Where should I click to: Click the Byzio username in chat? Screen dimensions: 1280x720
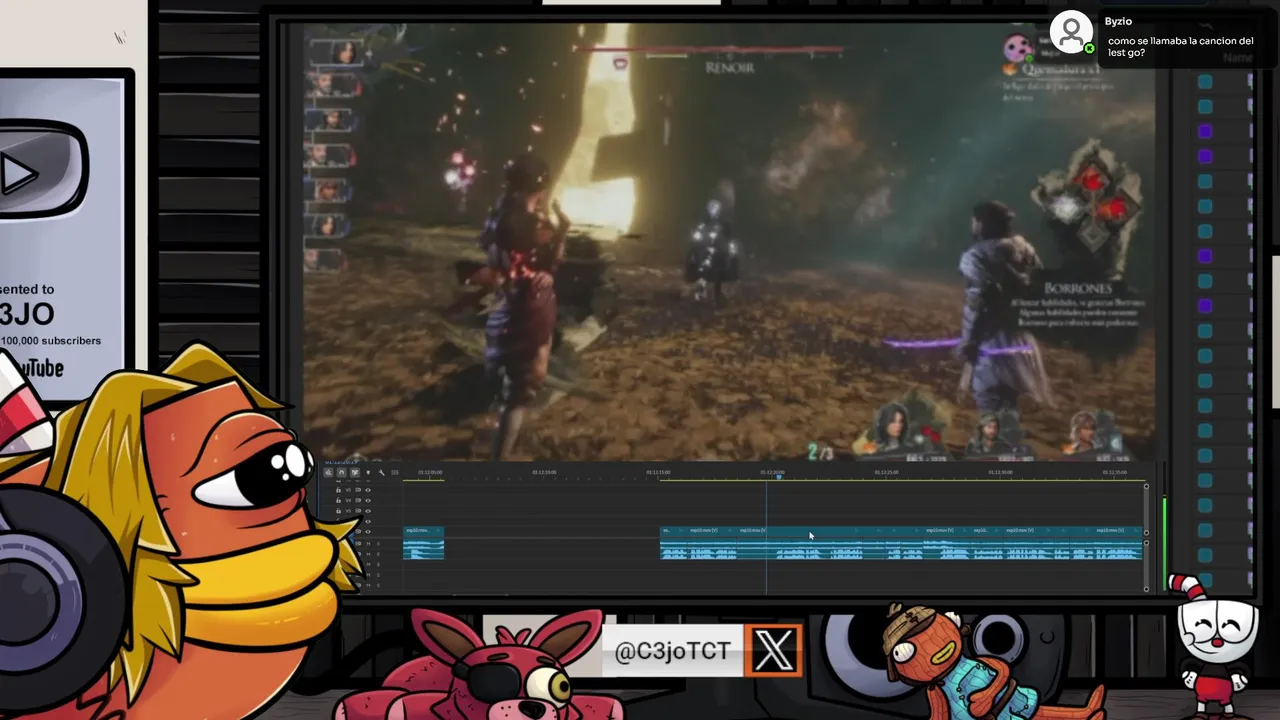[x=1119, y=21]
